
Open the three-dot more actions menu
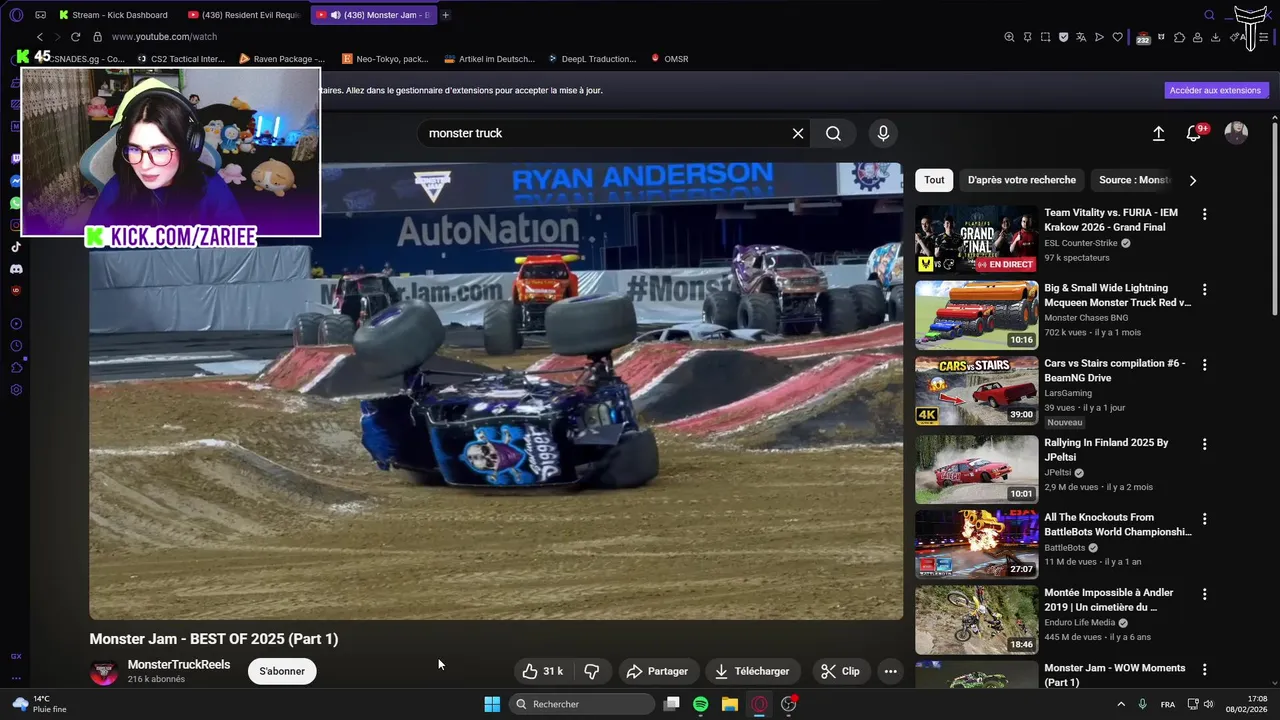(890, 671)
